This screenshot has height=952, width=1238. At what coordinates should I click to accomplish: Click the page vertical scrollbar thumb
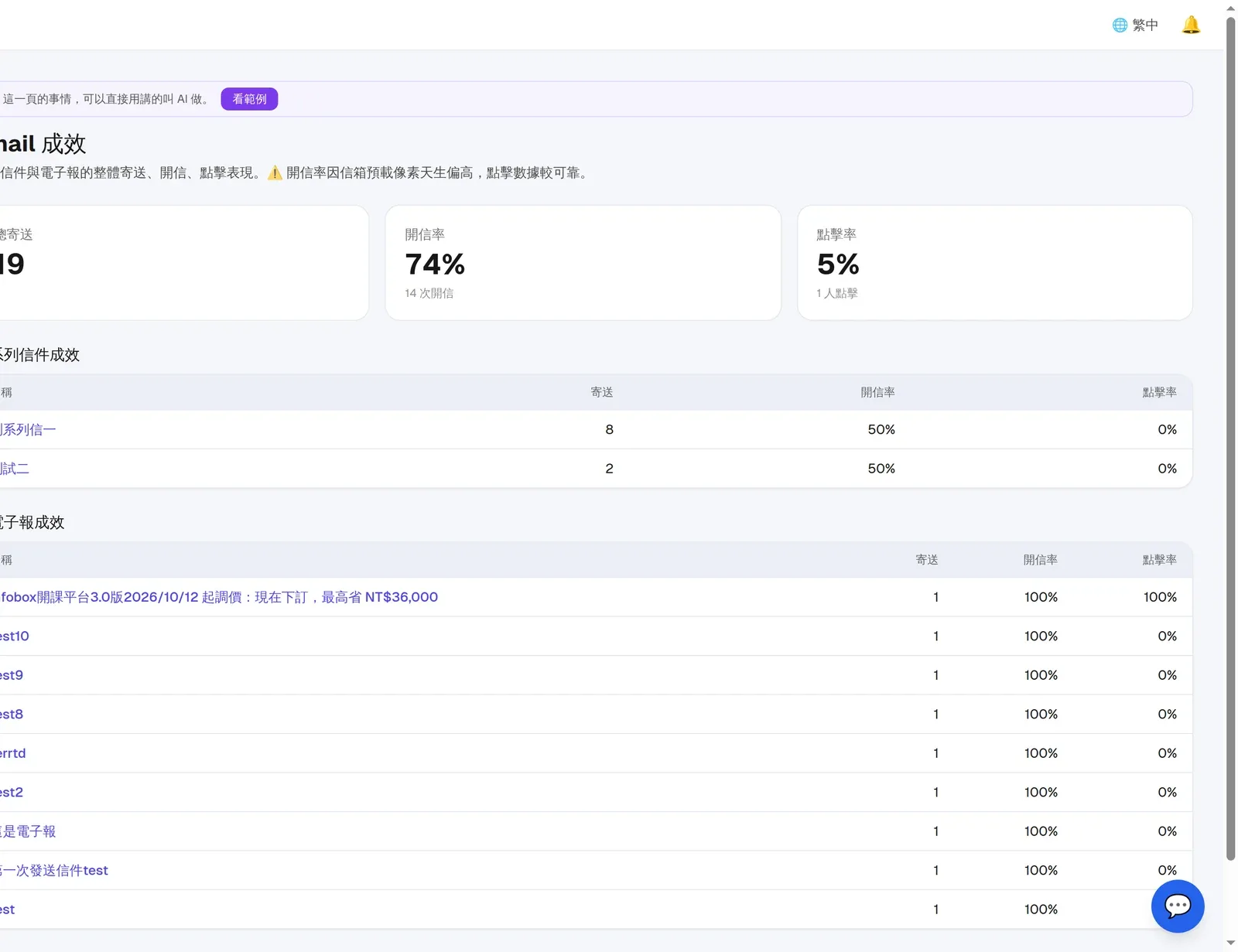[1230, 438]
